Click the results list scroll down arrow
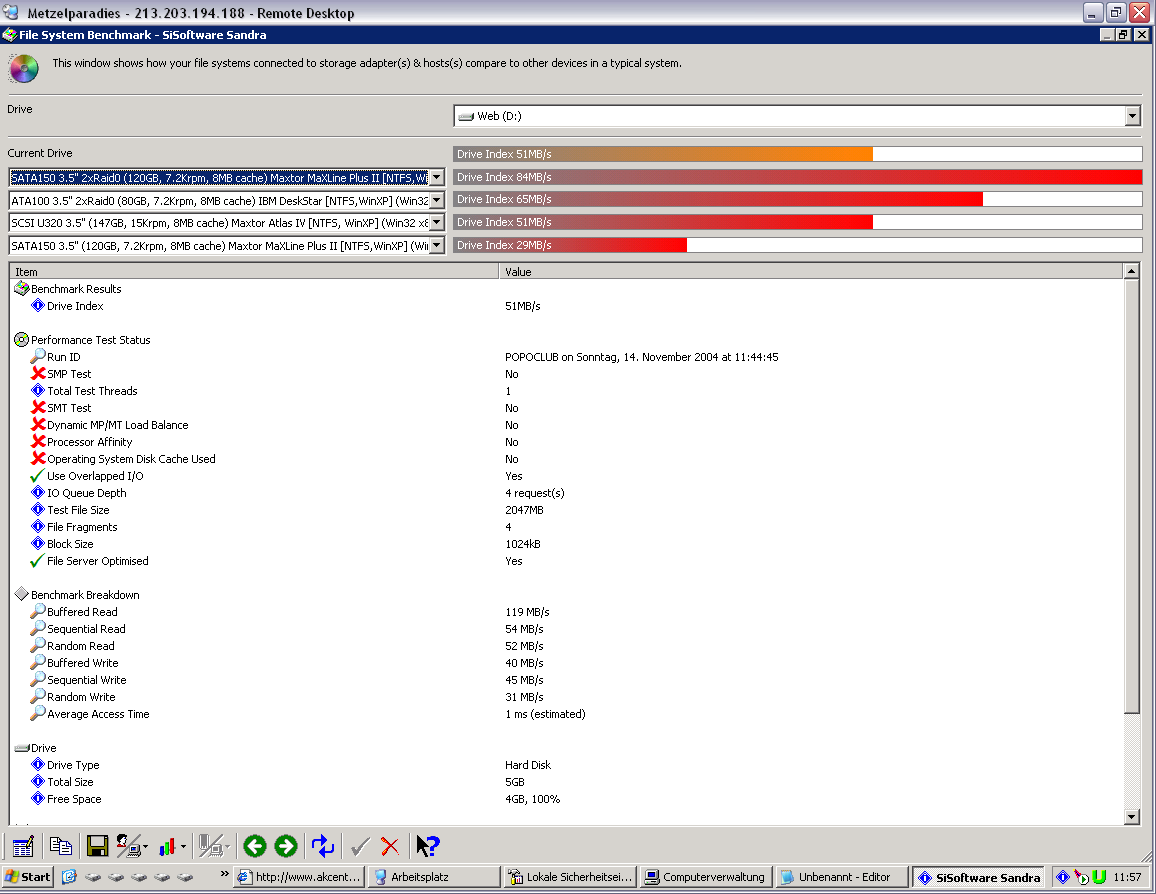The image size is (1156, 894). coord(1132,816)
